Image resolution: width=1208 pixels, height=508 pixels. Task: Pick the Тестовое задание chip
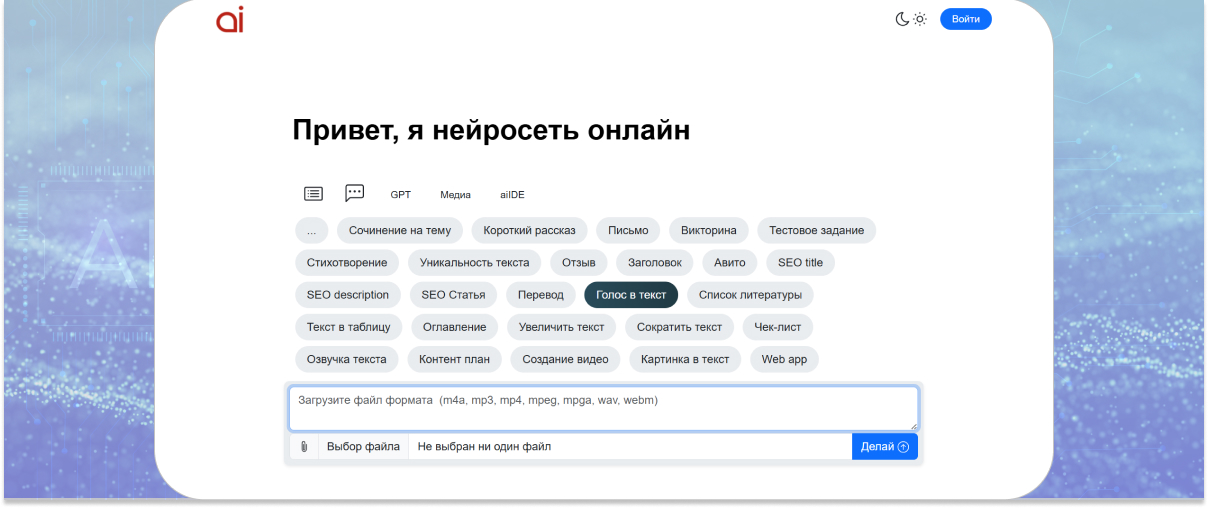pyautogui.click(x=817, y=230)
